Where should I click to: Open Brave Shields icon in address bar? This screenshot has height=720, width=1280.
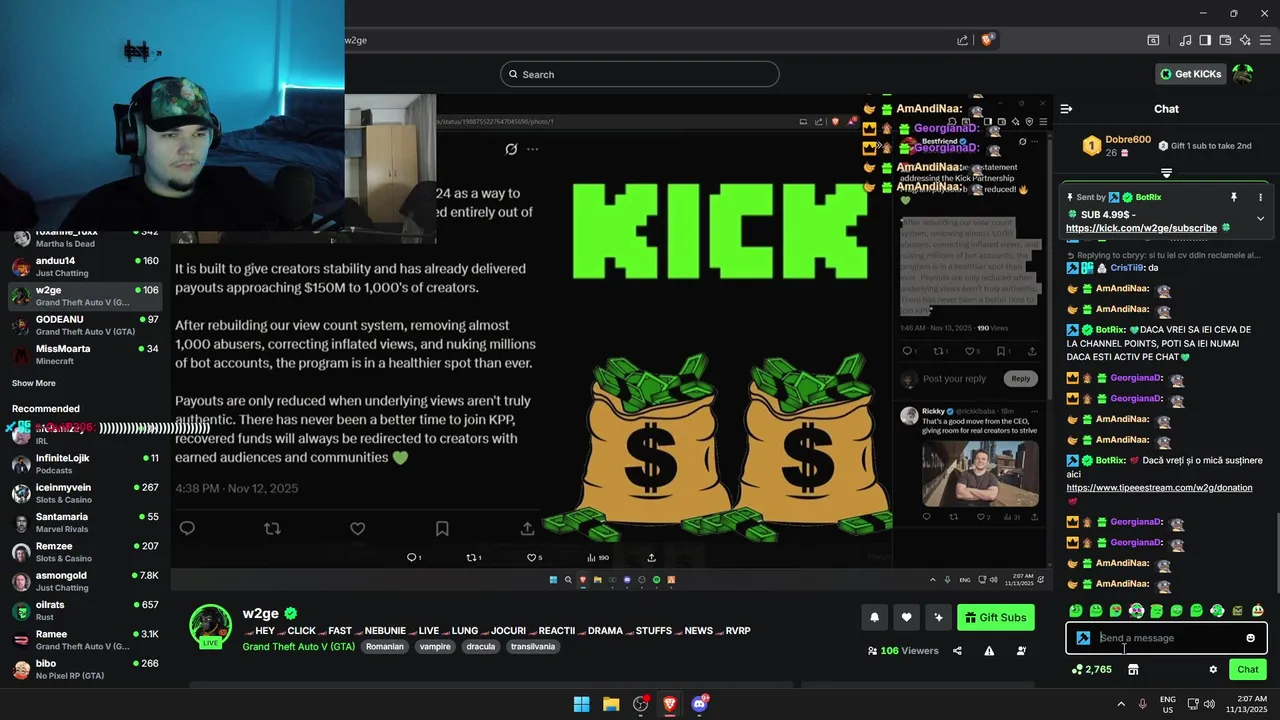click(x=987, y=40)
